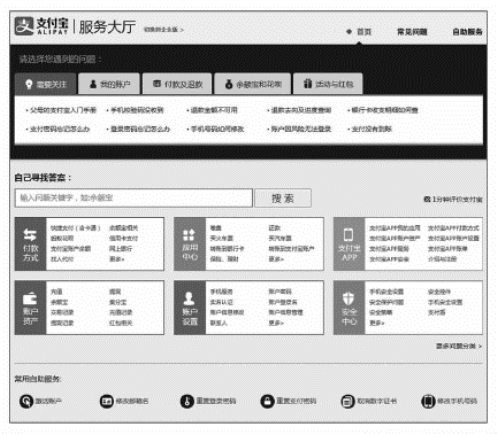Click the 搜索 search button

coord(283,198)
